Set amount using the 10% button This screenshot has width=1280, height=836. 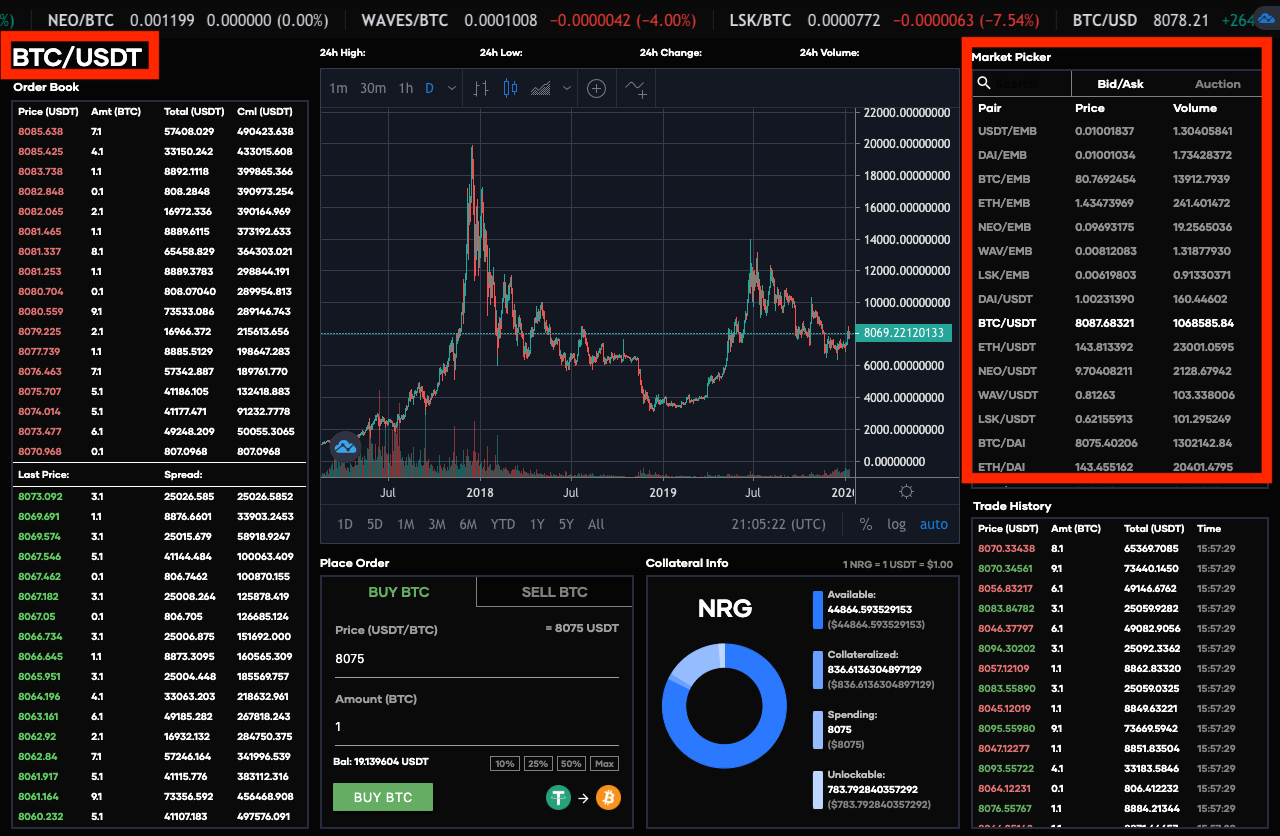[504, 763]
